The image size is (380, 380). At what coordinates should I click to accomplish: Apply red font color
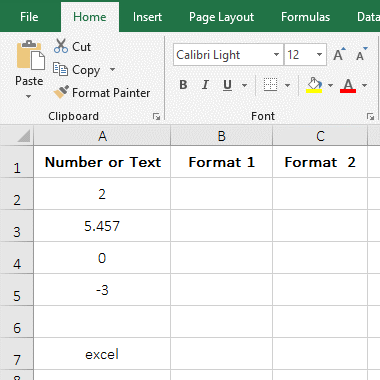pyautogui.click(x=348, y=85)
